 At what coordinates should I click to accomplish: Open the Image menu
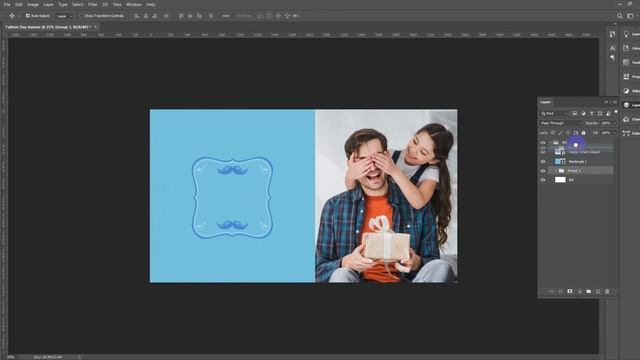pyautogui.click(x=33, y=4)
